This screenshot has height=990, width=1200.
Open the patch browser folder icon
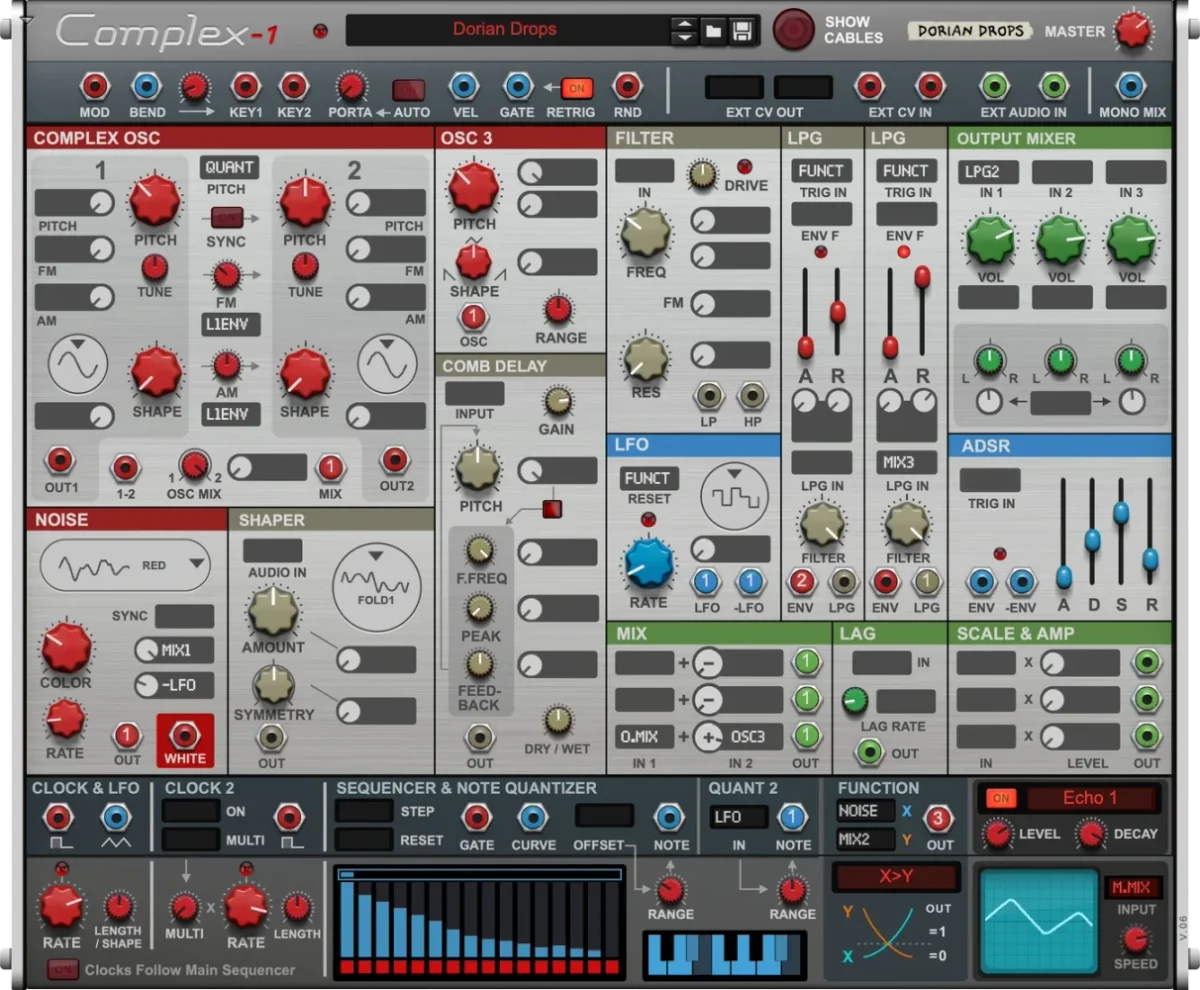[x=713, y=30]
